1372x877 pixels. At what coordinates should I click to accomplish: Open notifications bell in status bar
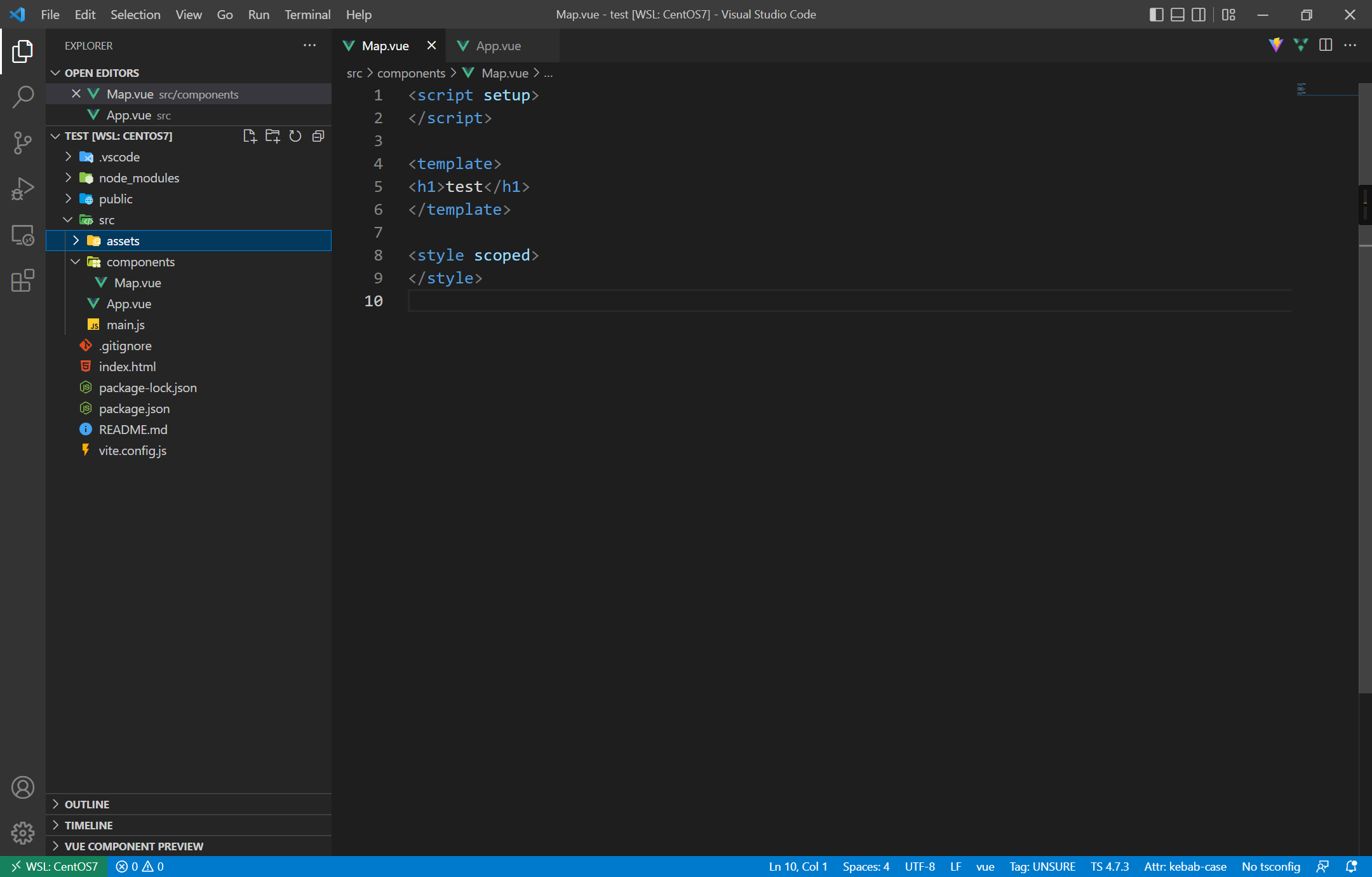[1352, 866]
